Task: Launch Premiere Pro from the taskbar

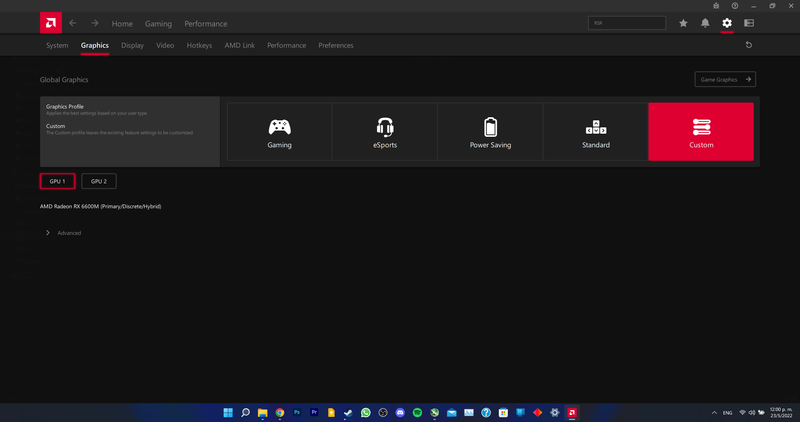Action: point(314,412)
